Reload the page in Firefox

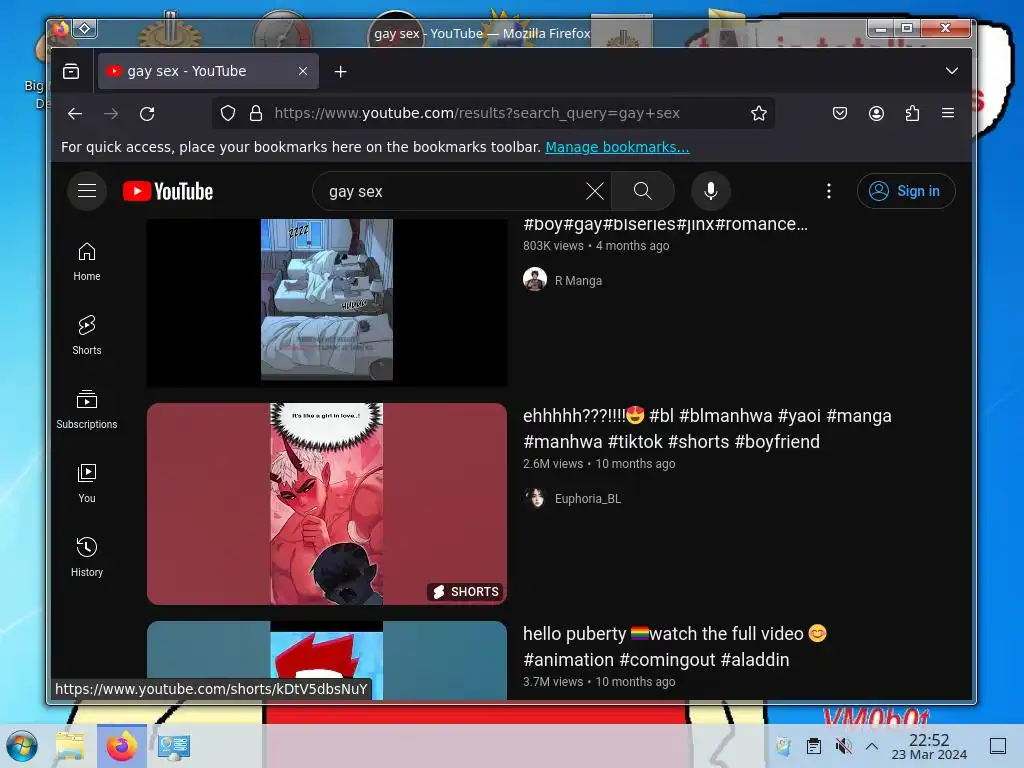point(147,114)
